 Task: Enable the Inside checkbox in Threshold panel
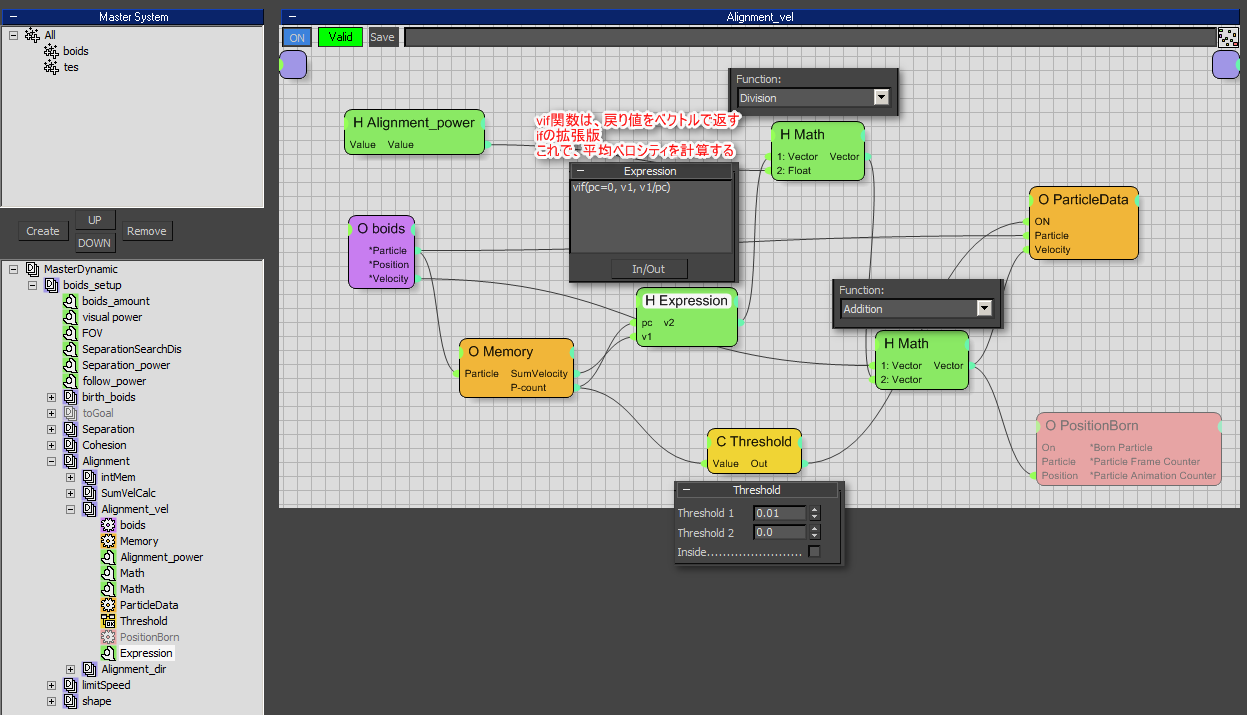point(814,552)
